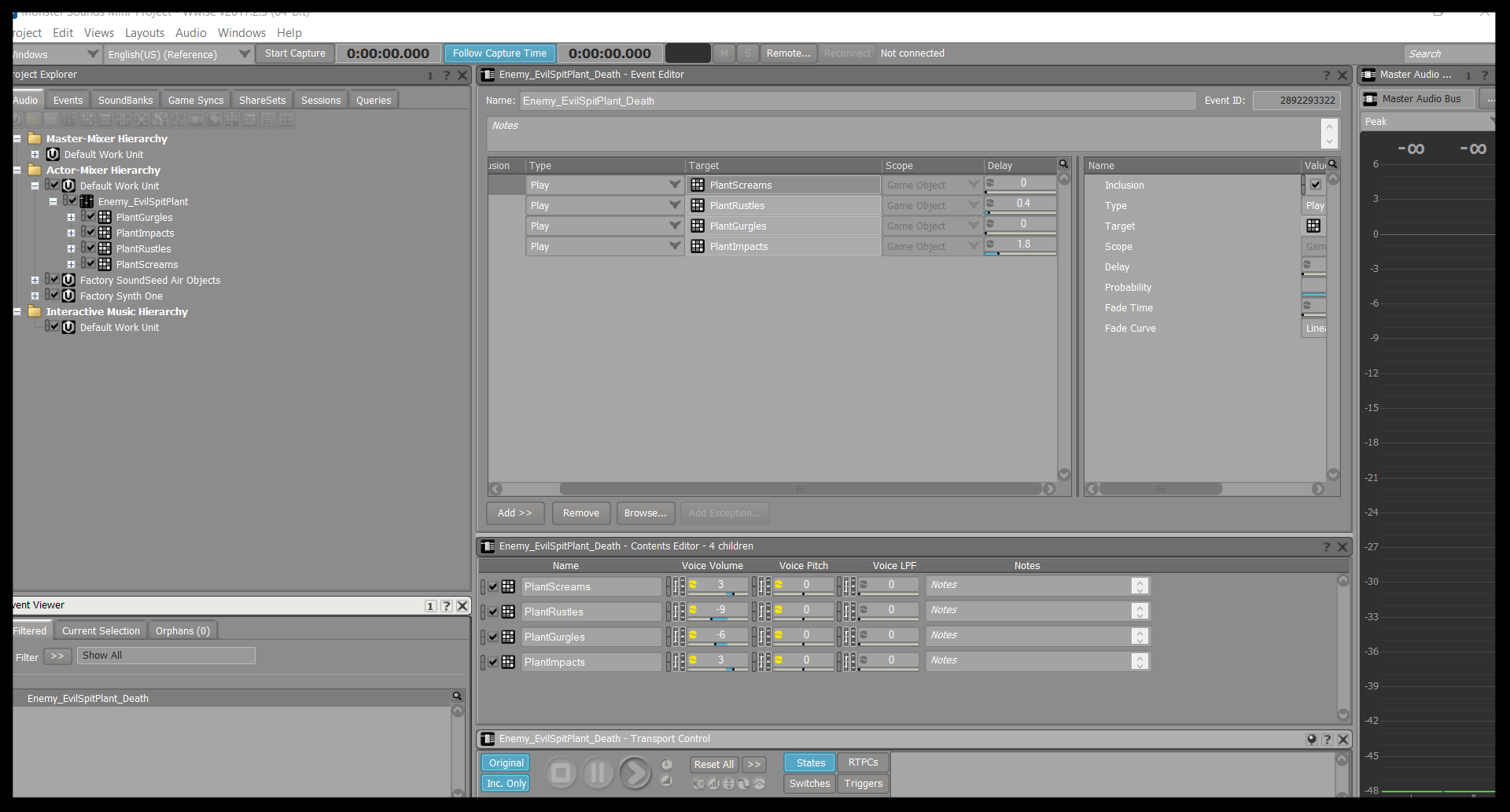
Task: Click the Remote... button
Action: (x=788, y=53)
